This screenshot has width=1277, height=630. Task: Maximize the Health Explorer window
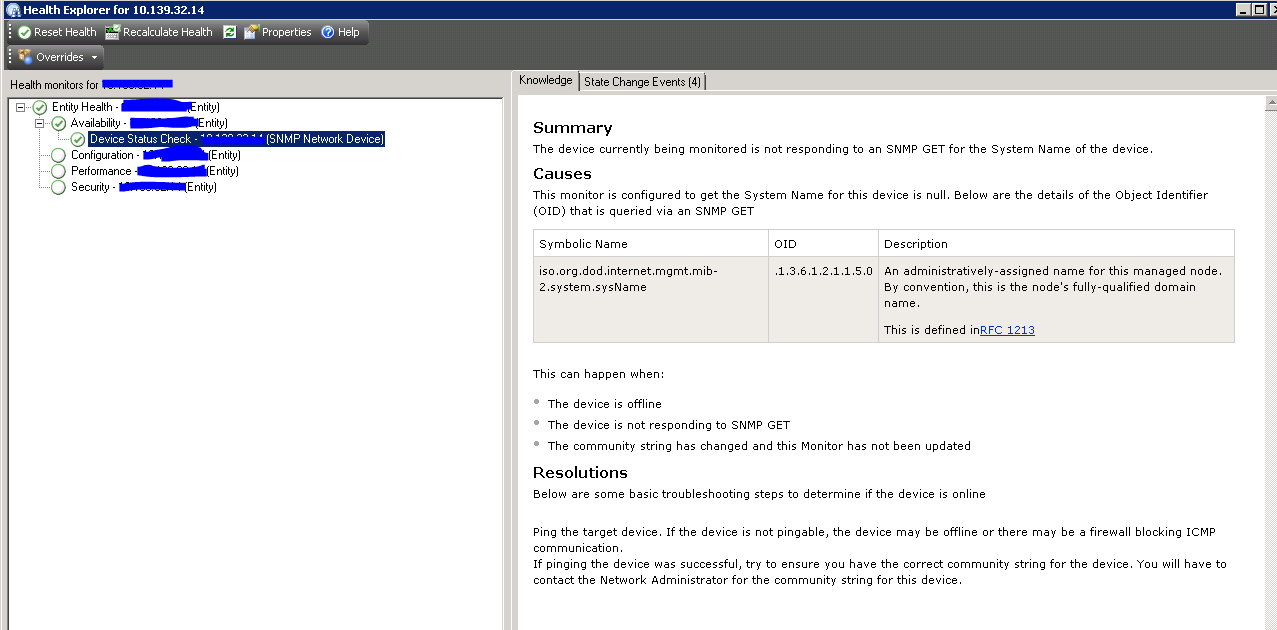(1259, 9)
